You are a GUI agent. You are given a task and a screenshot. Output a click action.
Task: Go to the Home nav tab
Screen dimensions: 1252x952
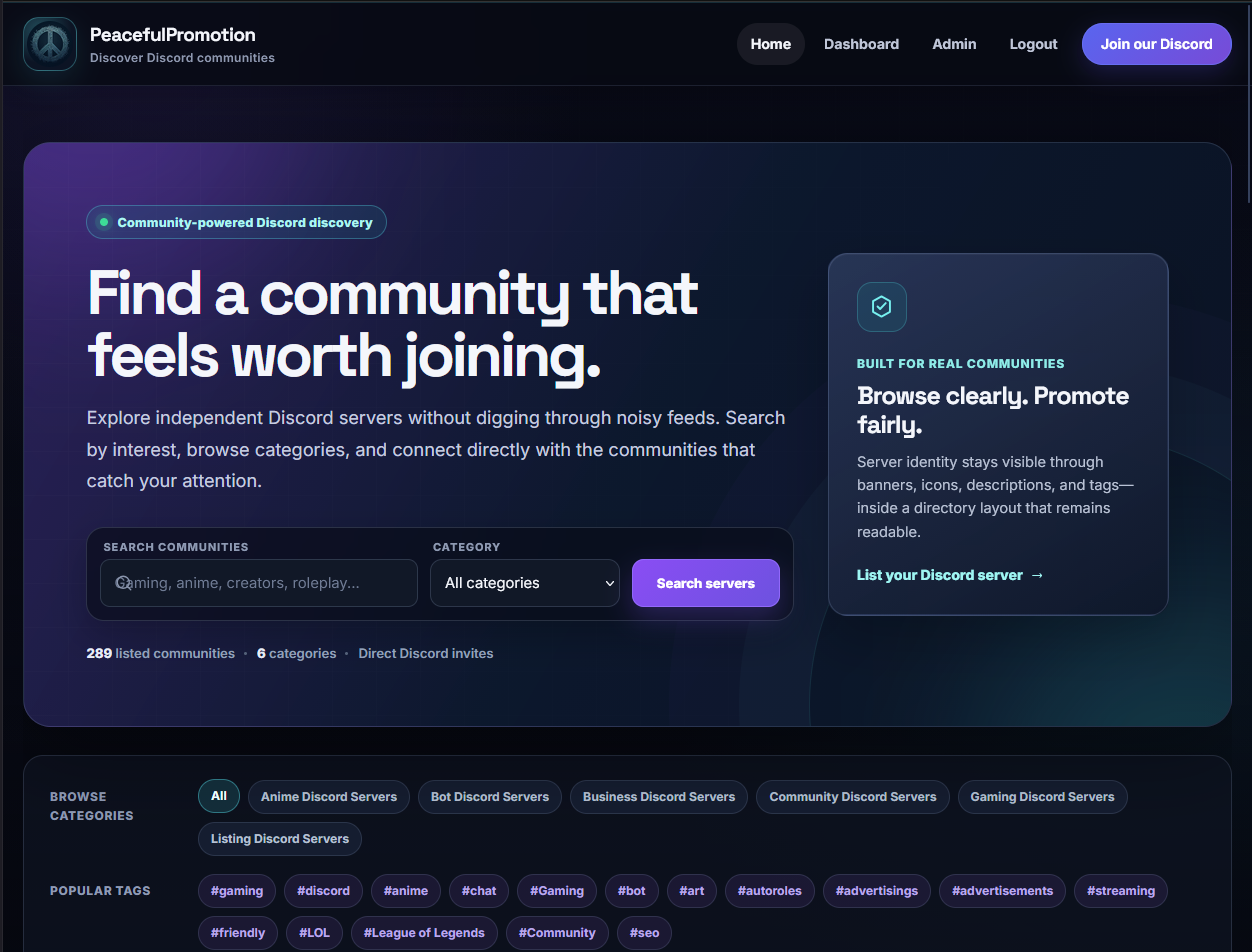(771, 44)
